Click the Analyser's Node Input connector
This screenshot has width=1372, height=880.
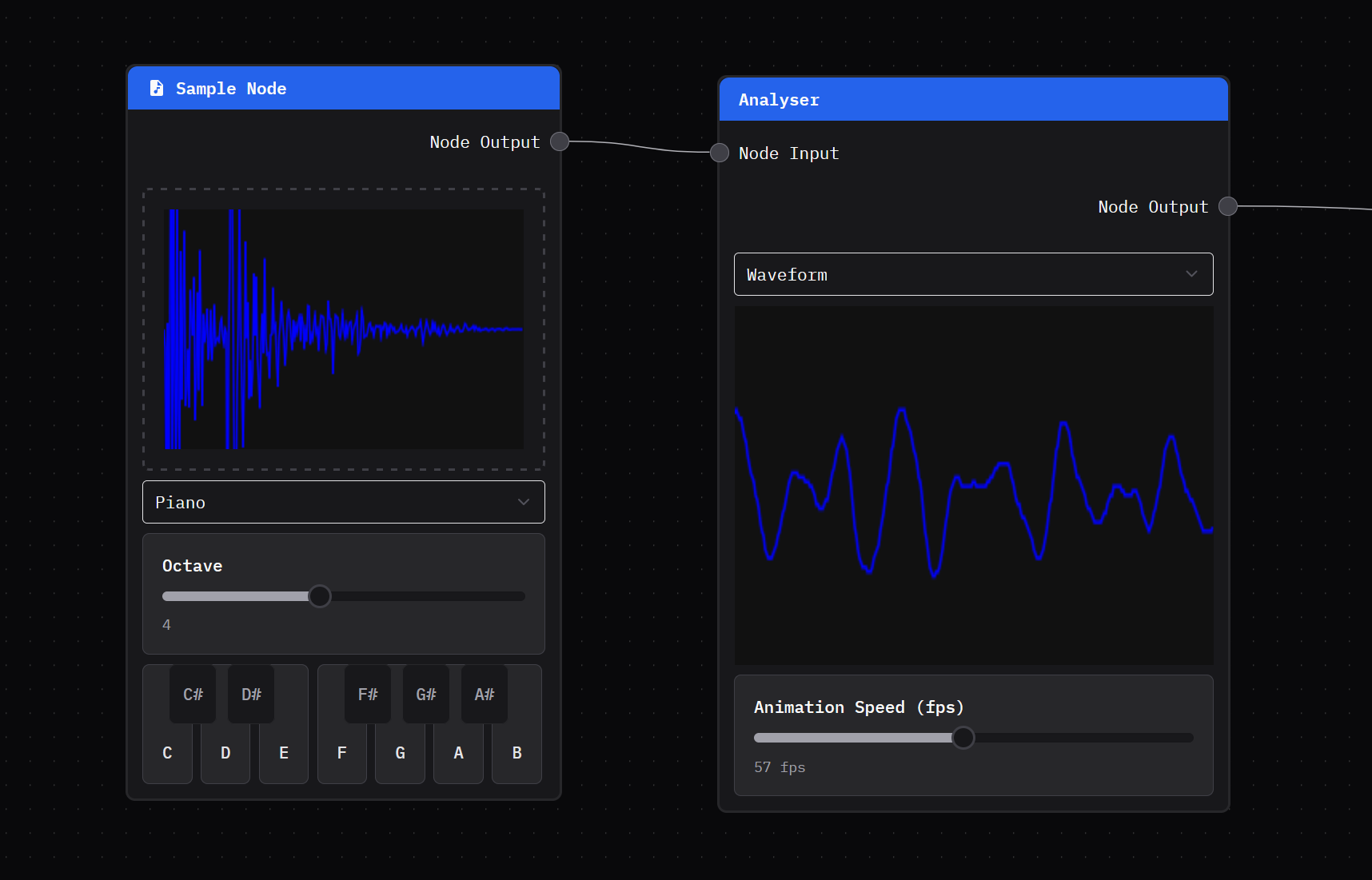pos(719,153)
